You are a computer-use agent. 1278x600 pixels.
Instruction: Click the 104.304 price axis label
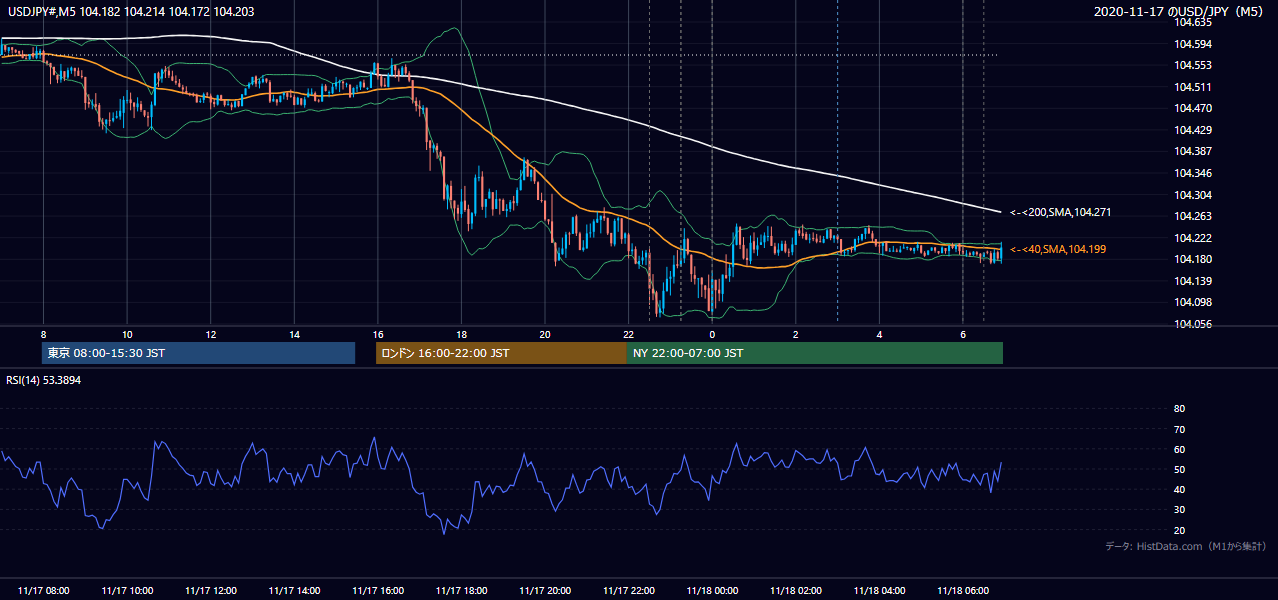click(x=1194, y=195)
